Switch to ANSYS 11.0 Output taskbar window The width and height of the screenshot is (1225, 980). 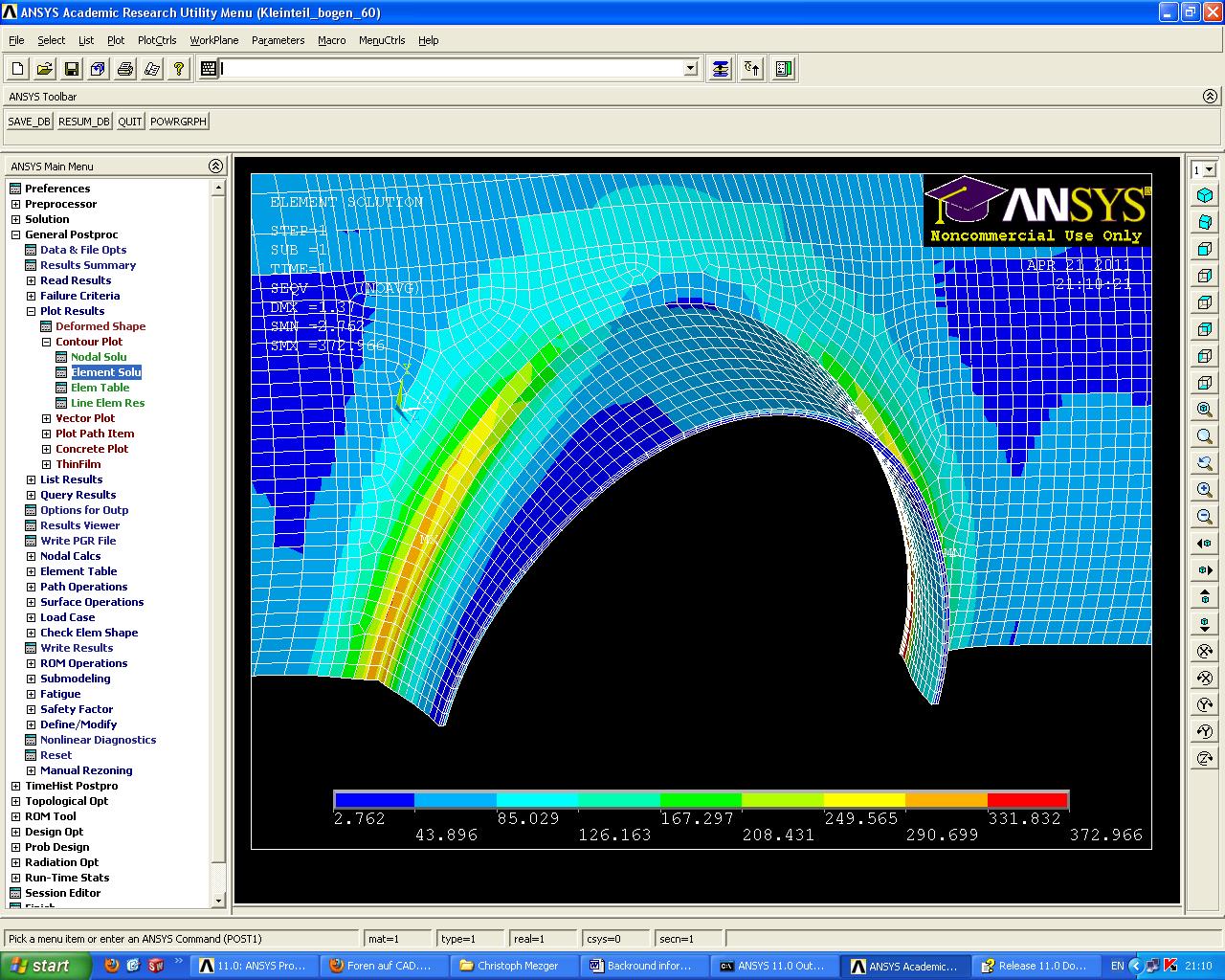tap(772, 966)
